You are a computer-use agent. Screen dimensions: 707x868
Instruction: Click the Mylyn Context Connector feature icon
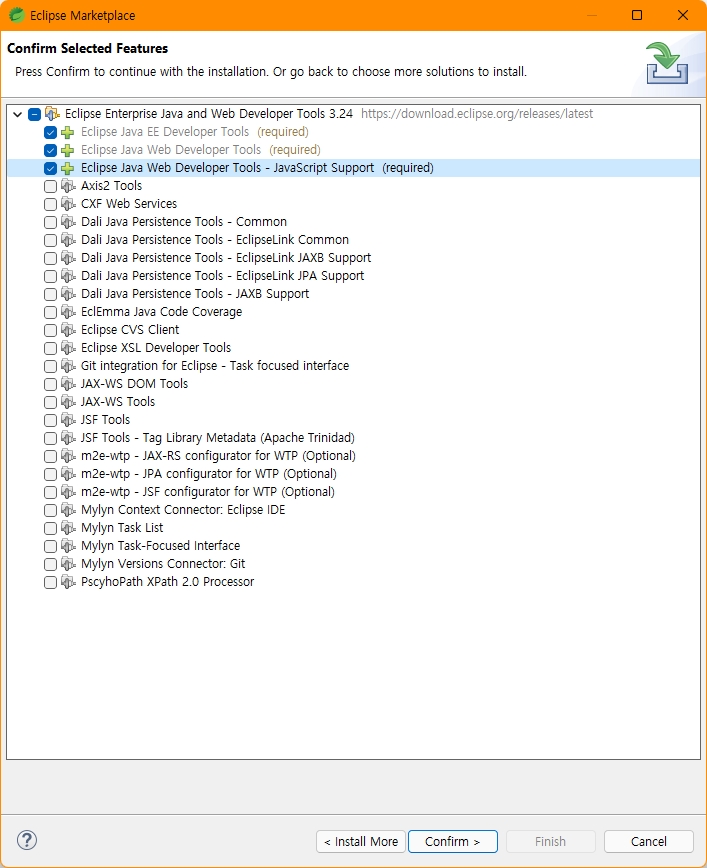point(68,510)
